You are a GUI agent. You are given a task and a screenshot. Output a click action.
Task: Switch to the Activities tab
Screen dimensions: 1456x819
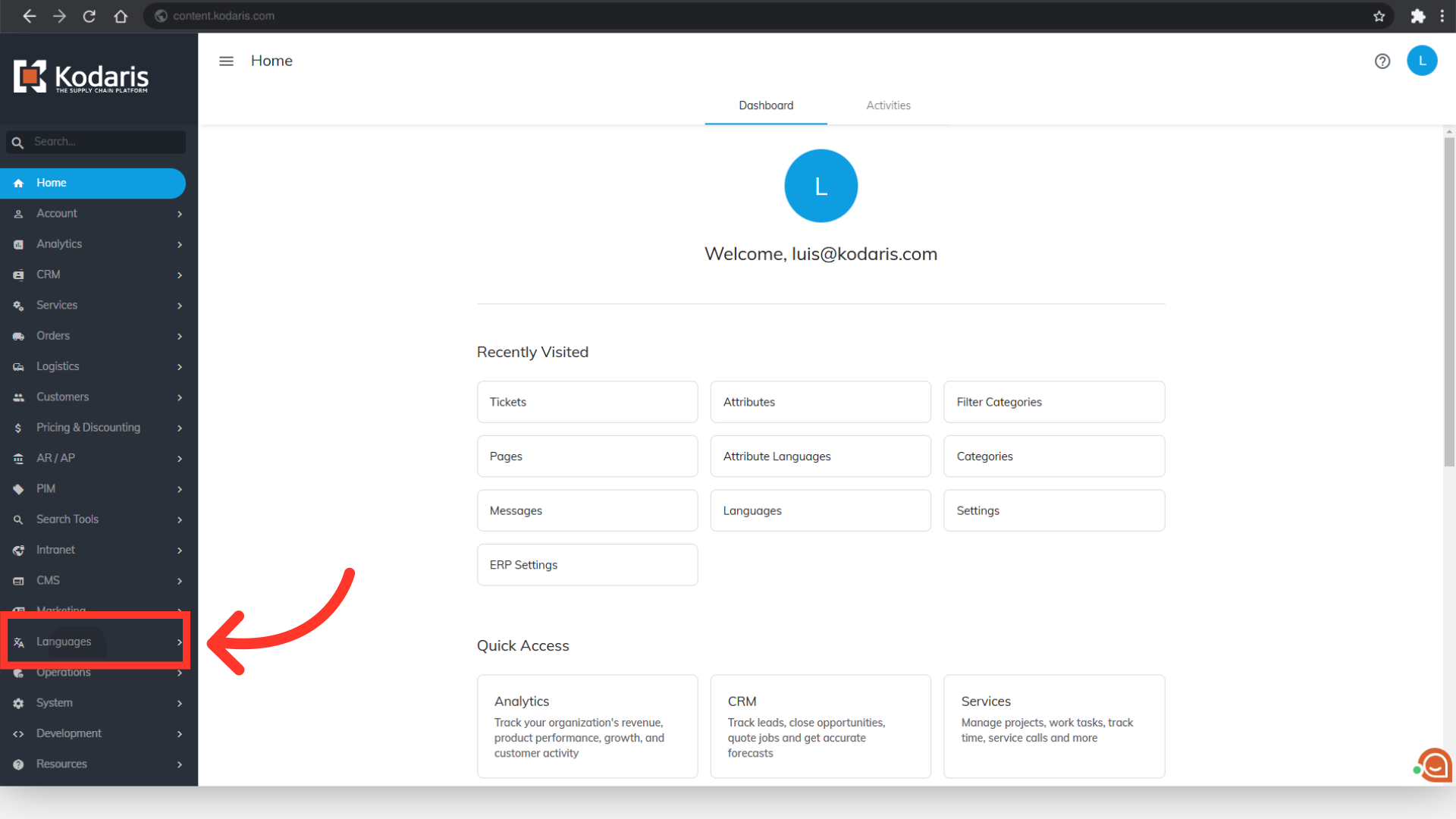pyautogui.click(x=888, y=105)
